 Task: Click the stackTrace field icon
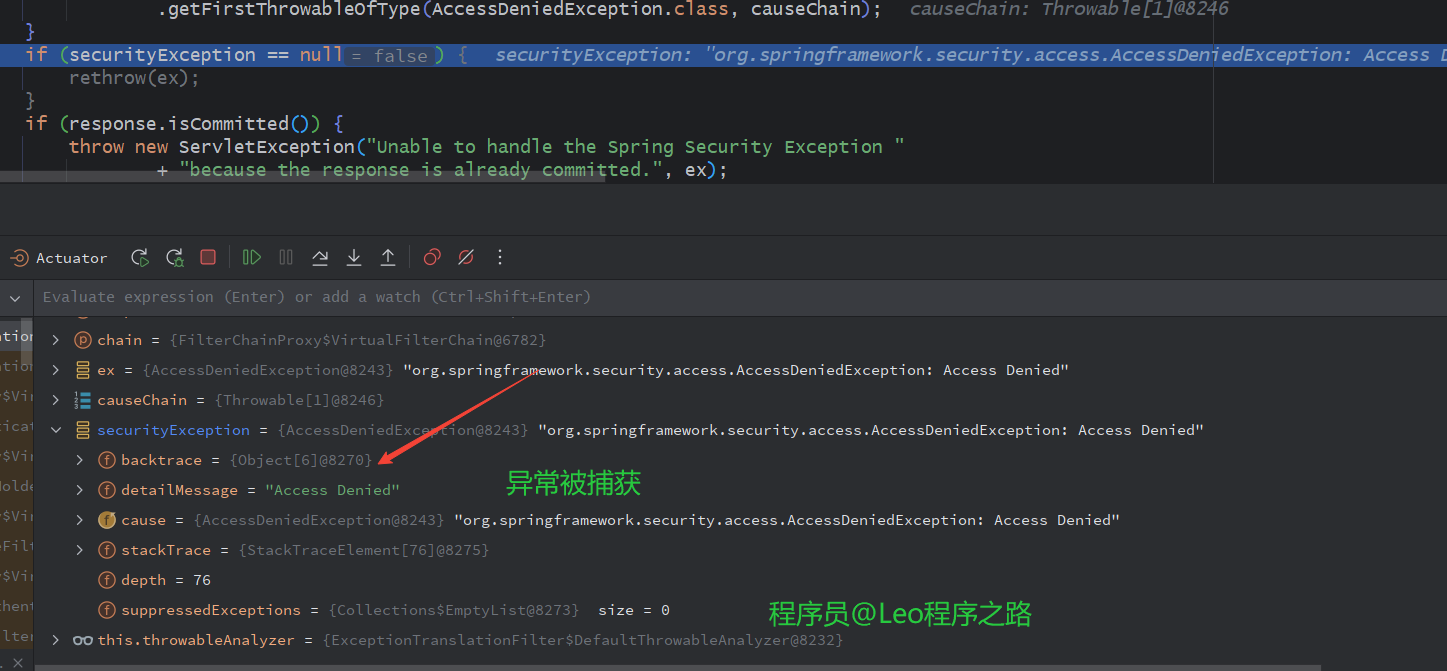pyautogui.click(x=107, y=550)
